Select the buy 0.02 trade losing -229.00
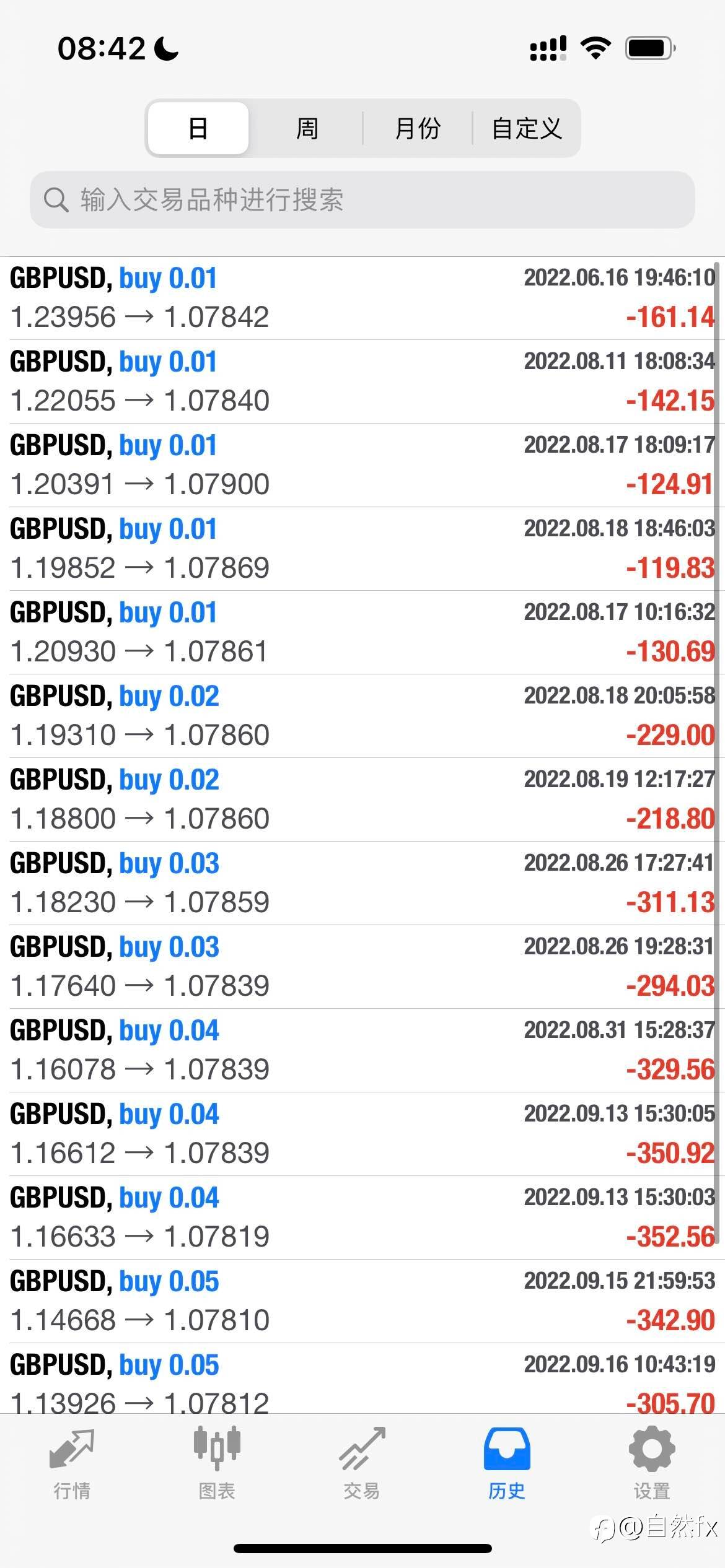Screen dimensions: 725x1568 coord(362,716)
